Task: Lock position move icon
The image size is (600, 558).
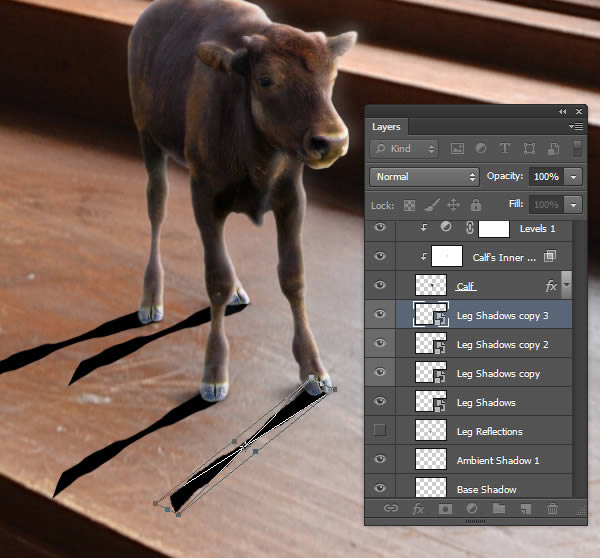Action: tap(453, 205)
